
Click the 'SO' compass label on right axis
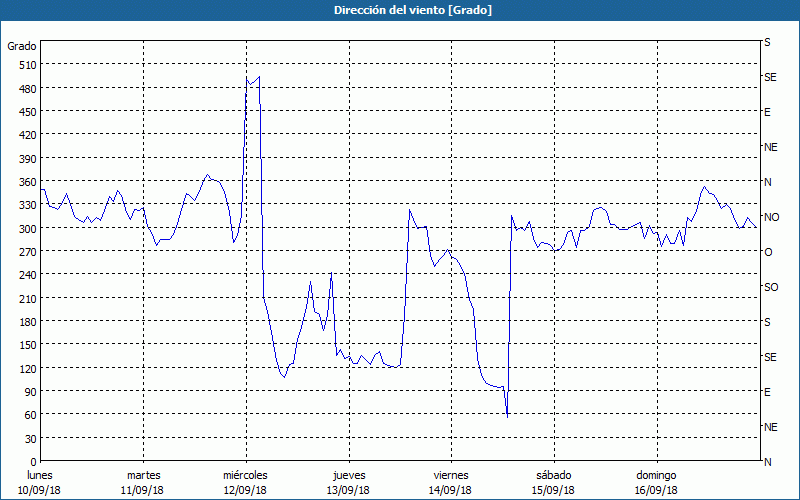tap(771, 287)
